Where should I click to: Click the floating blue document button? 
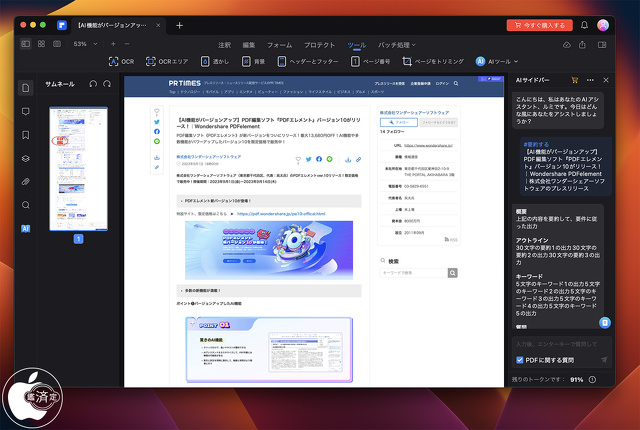pos(604,323)
